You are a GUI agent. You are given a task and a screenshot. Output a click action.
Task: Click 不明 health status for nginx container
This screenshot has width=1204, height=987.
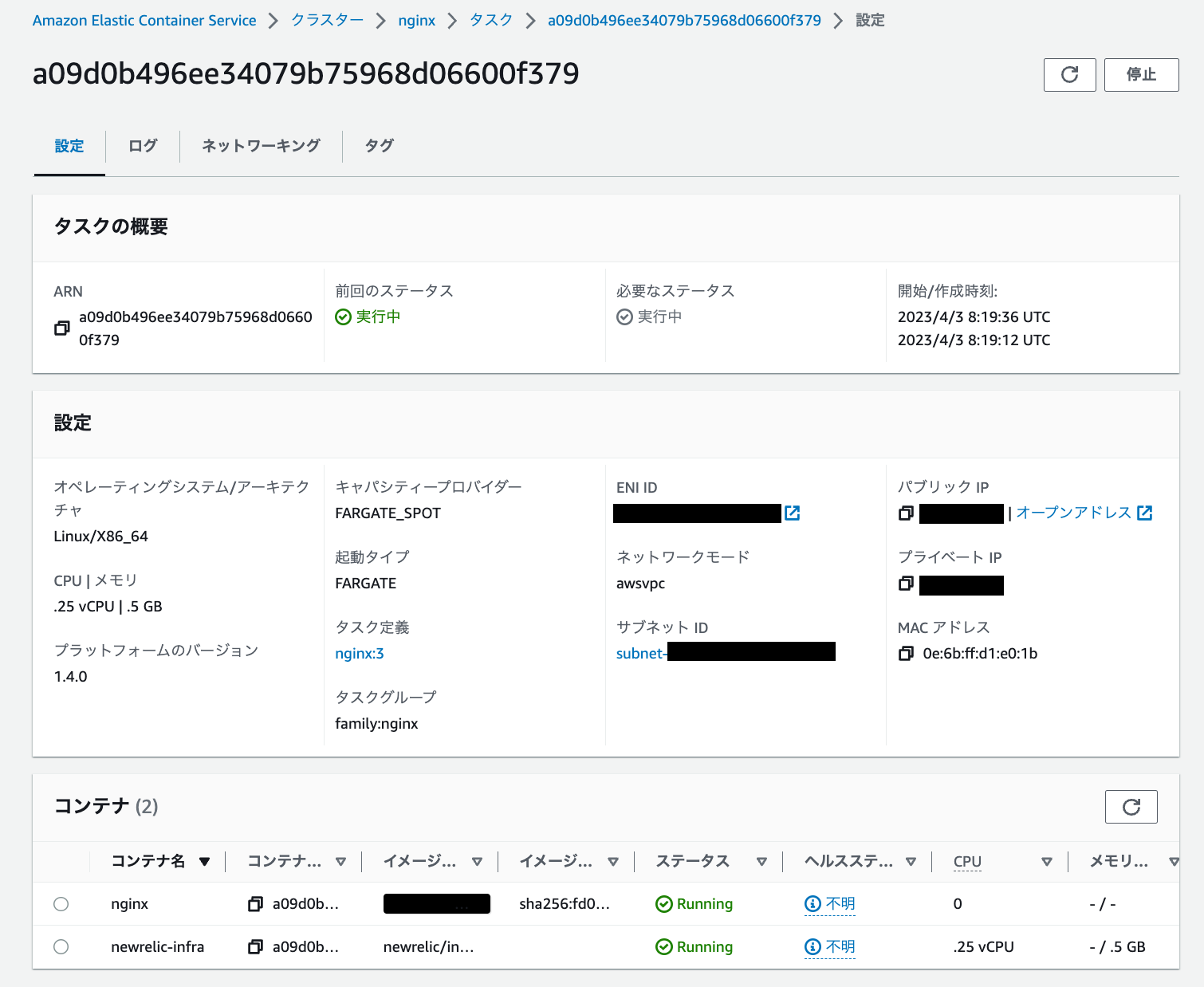tap(837, 903)
